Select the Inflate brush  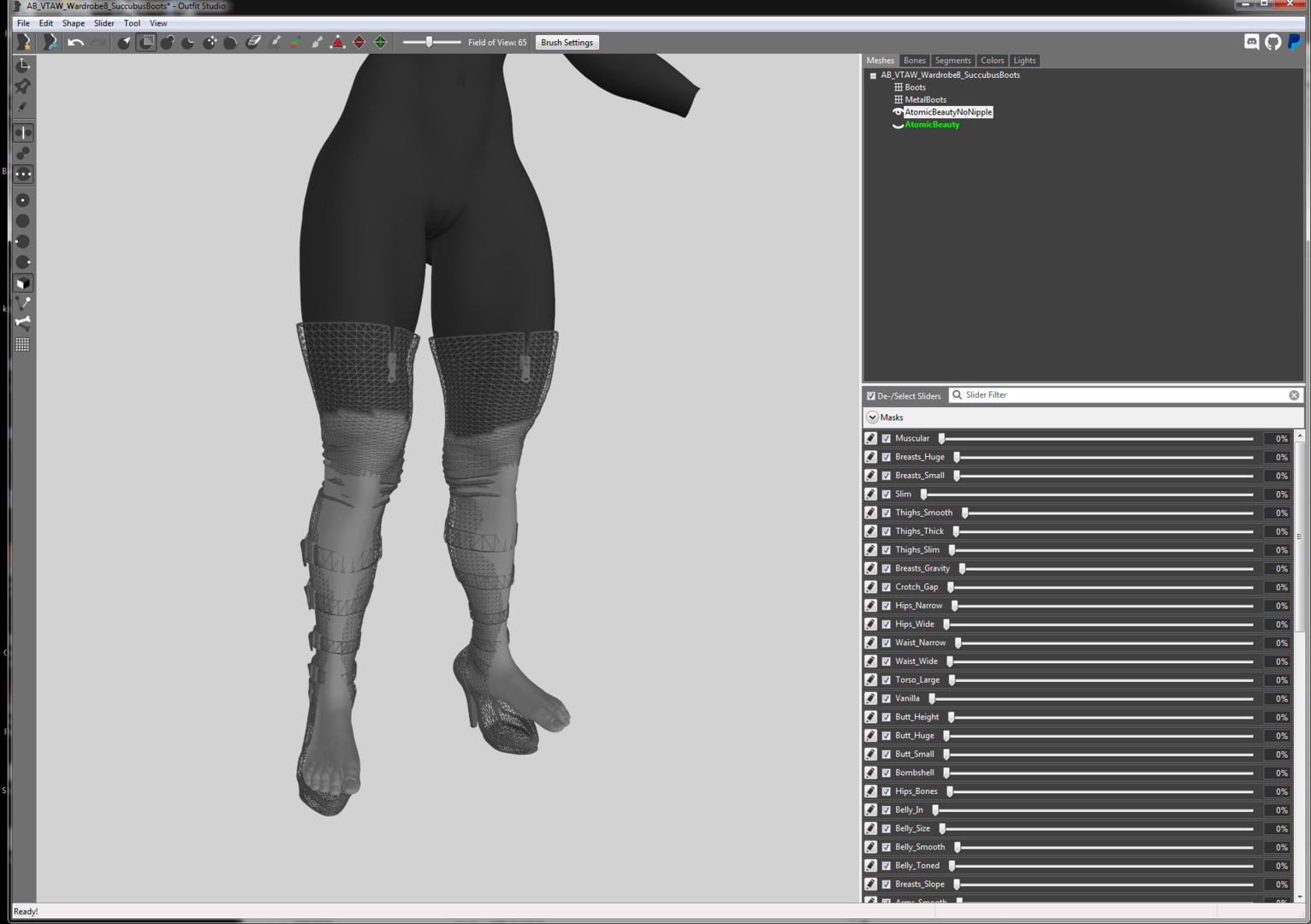tap(168, 42)
